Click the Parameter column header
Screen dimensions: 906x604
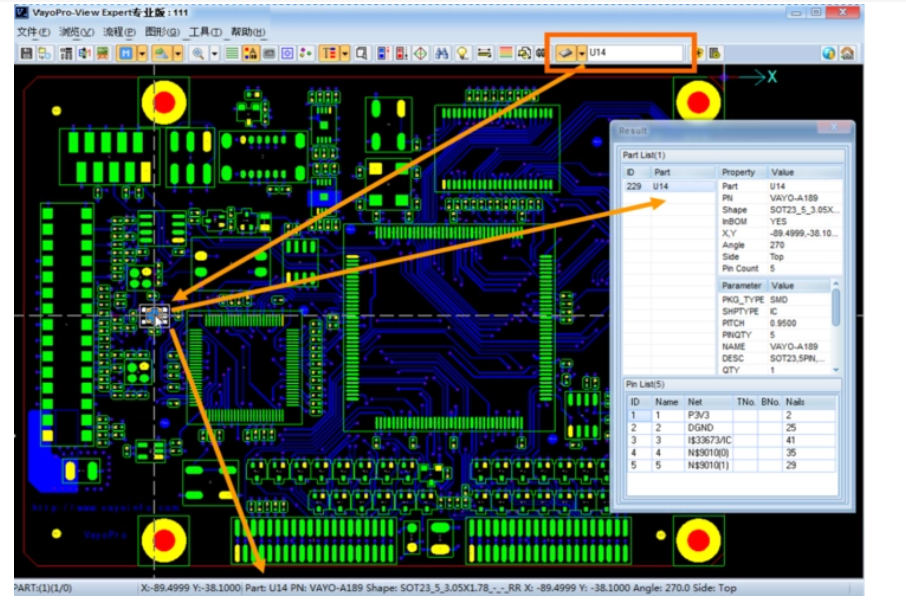click(741, 286)
